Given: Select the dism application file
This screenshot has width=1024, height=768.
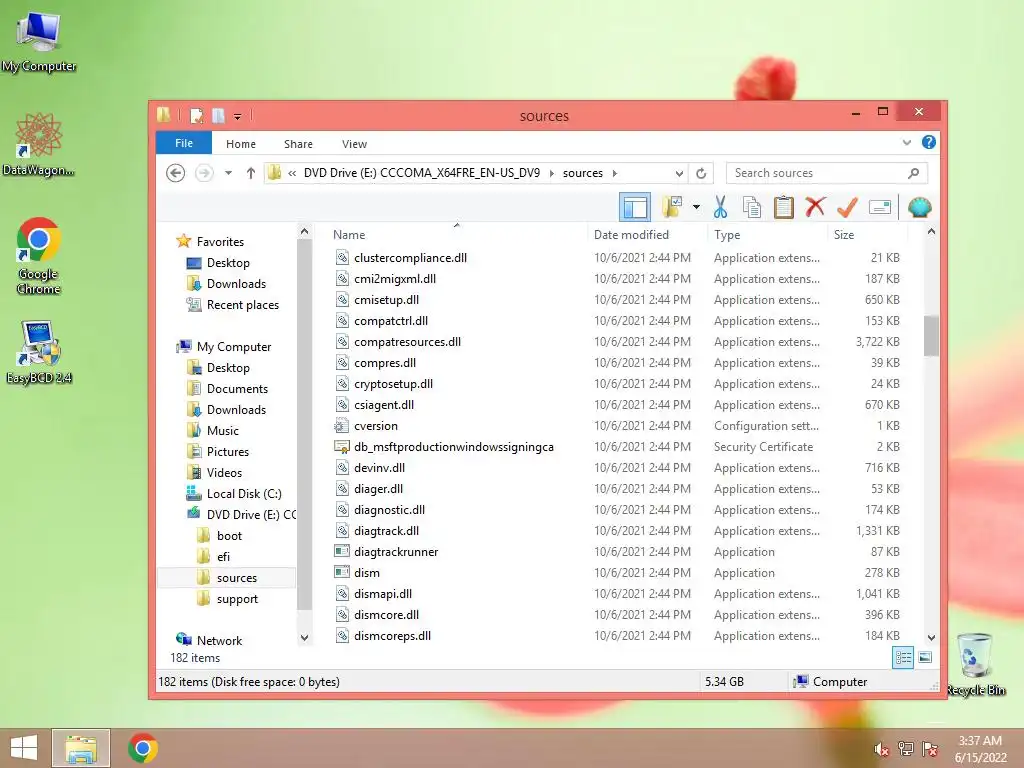Looking at the screenshot, I should [x=366, y=573].
